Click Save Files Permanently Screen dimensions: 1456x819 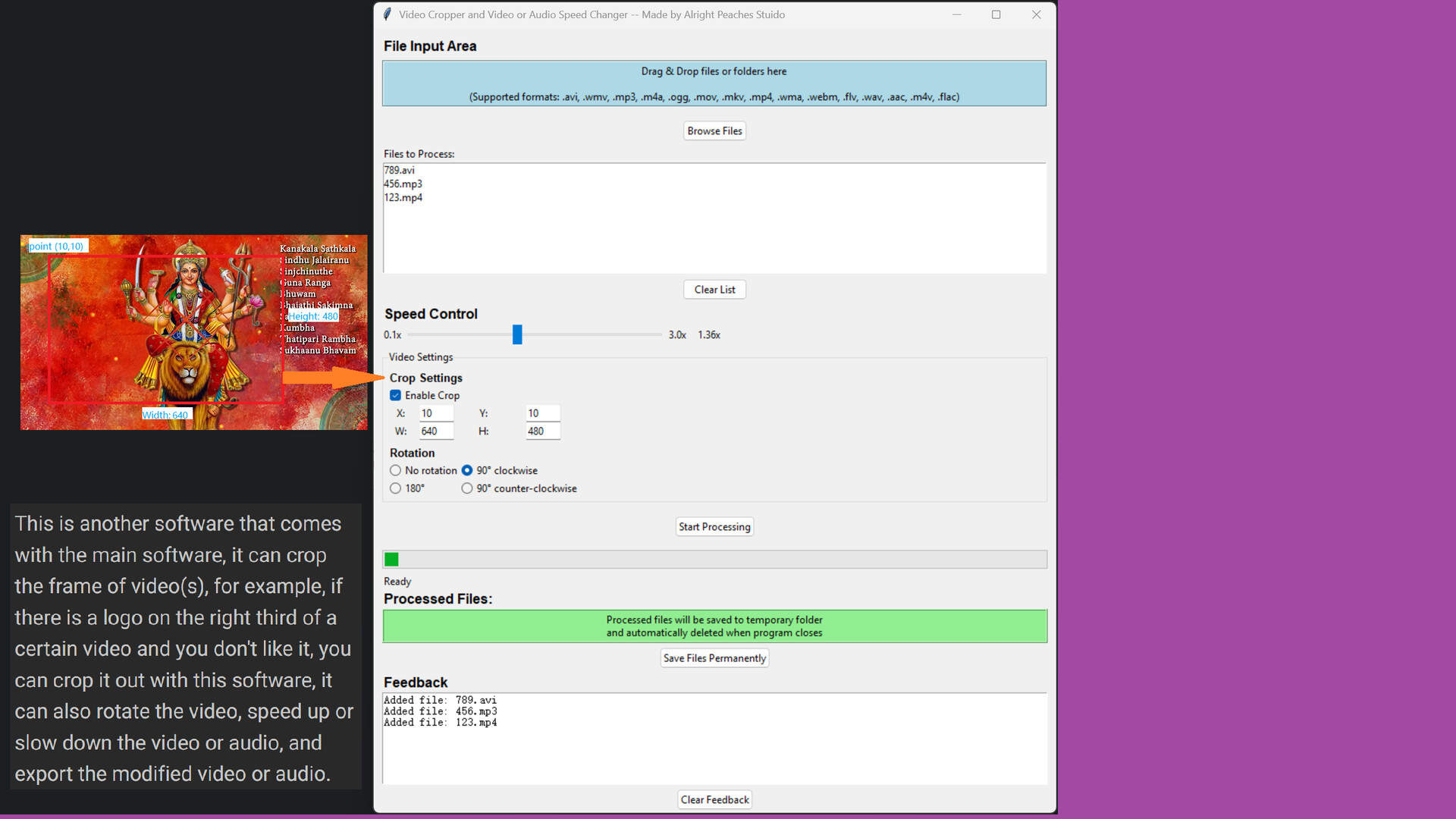coord(714,658)
